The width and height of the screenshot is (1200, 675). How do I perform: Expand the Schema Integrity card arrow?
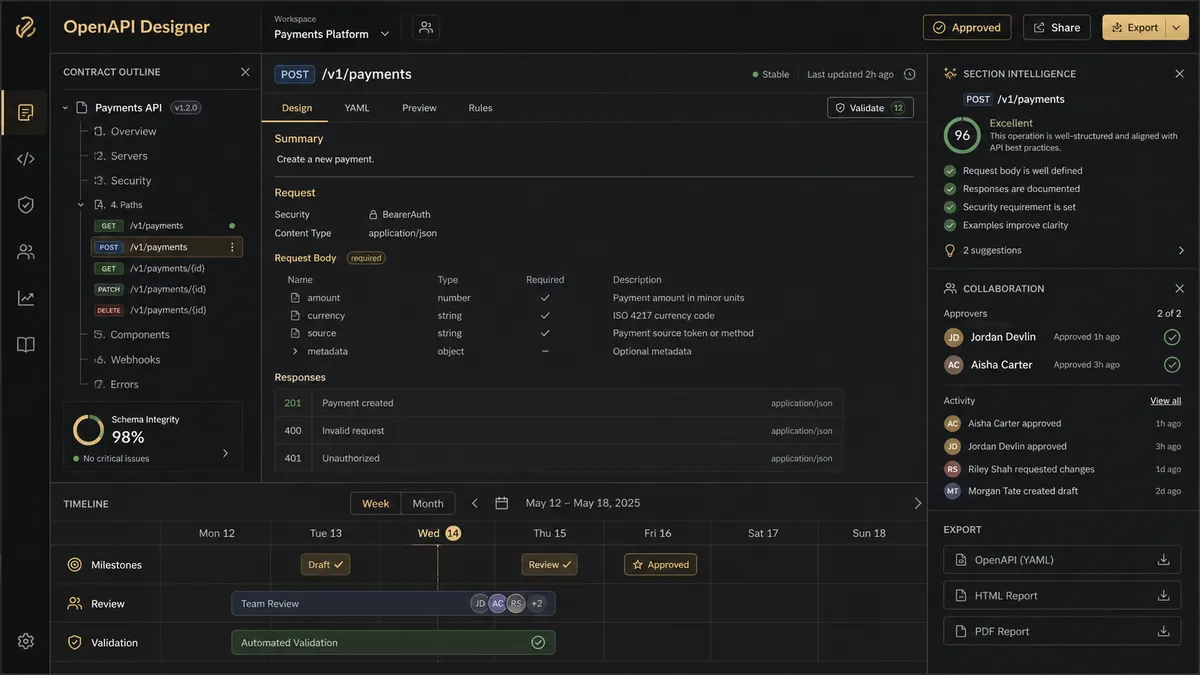pyautogui.click(x=225, y=453)
